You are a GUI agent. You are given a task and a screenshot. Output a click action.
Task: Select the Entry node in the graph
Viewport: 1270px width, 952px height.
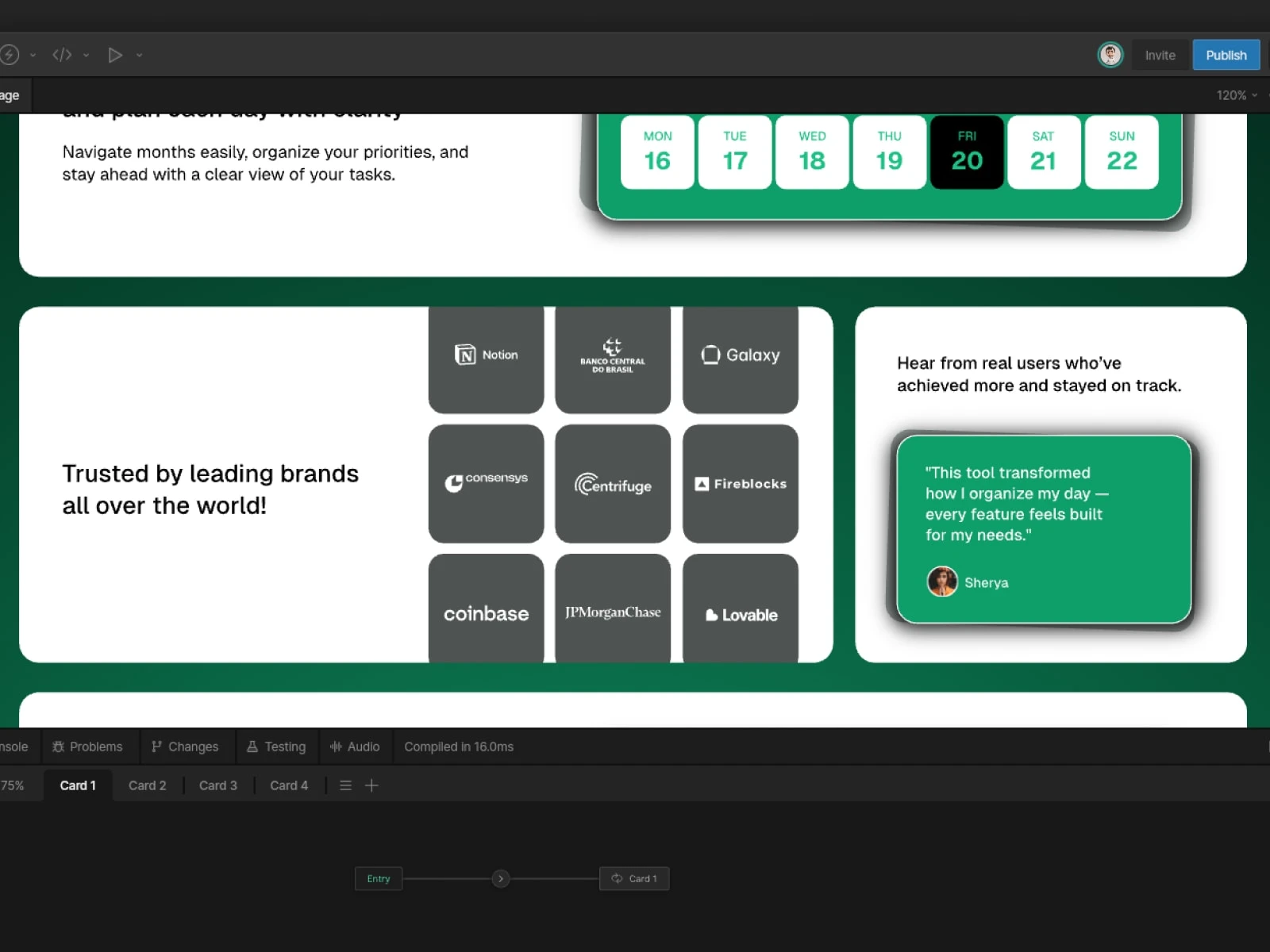point(379,878)
